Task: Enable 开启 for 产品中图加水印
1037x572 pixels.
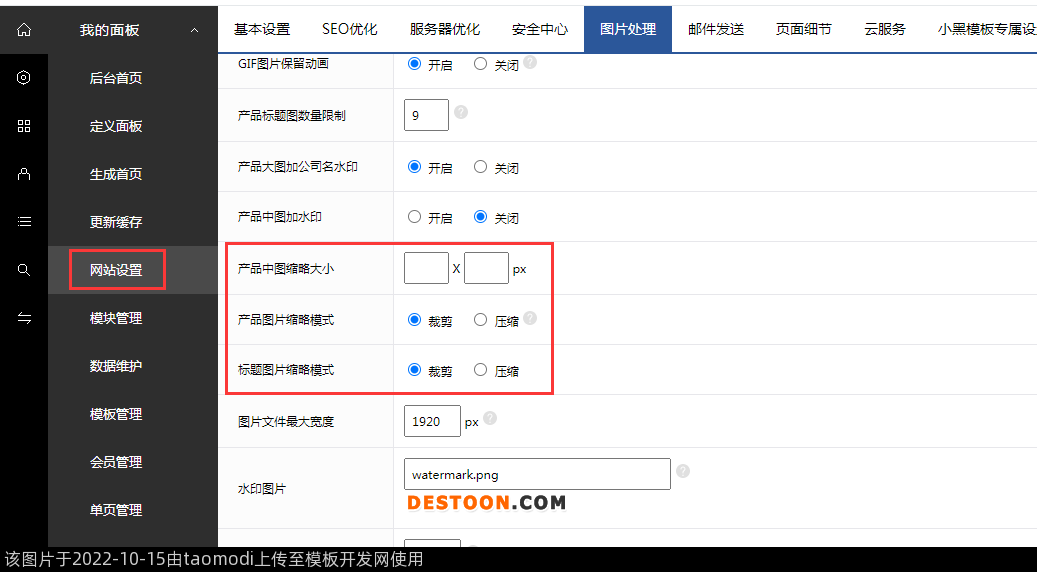Action: (414, 217)
